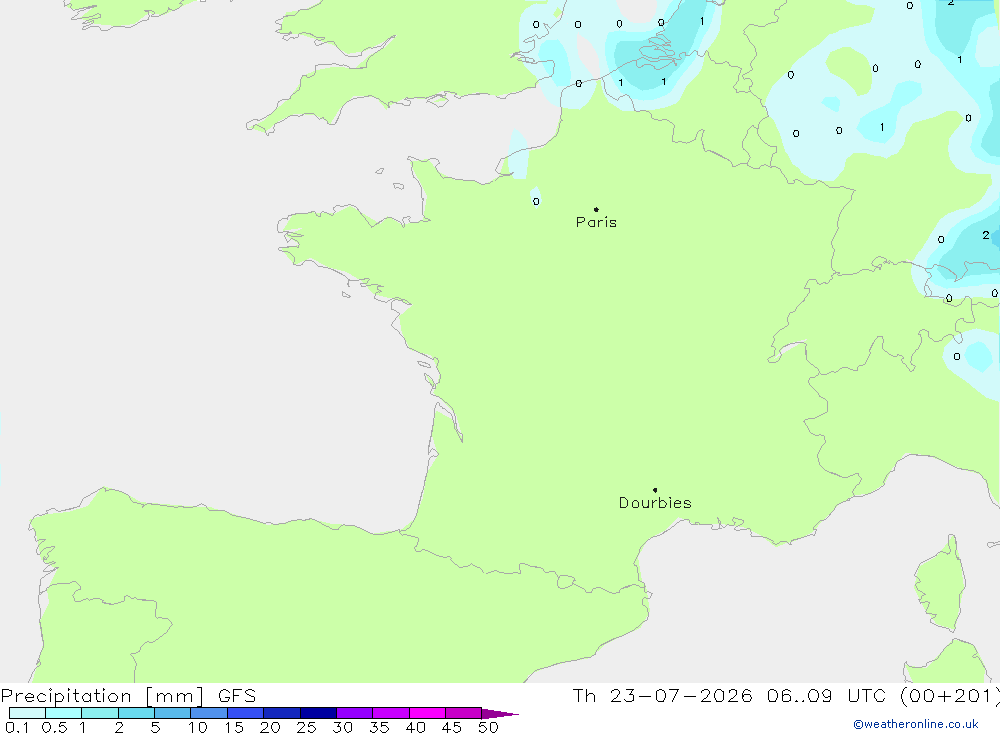Click the 'Th' weekday abbreviation text
1000x733 pixels.
click(x=584, y=696)
